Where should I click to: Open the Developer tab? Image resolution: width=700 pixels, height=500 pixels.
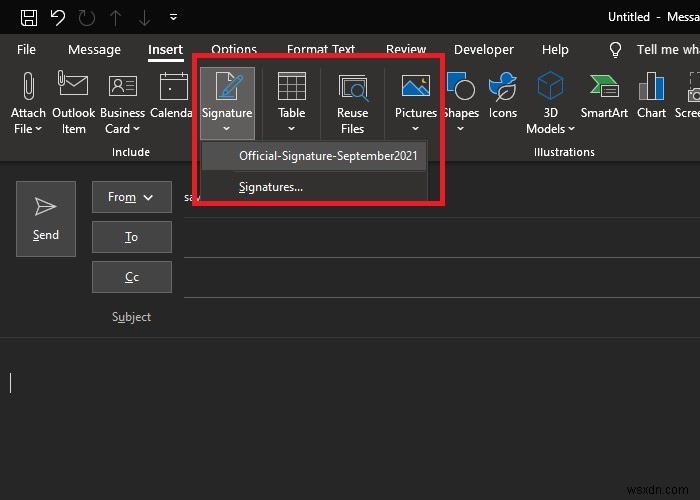[x=483, y=50]
